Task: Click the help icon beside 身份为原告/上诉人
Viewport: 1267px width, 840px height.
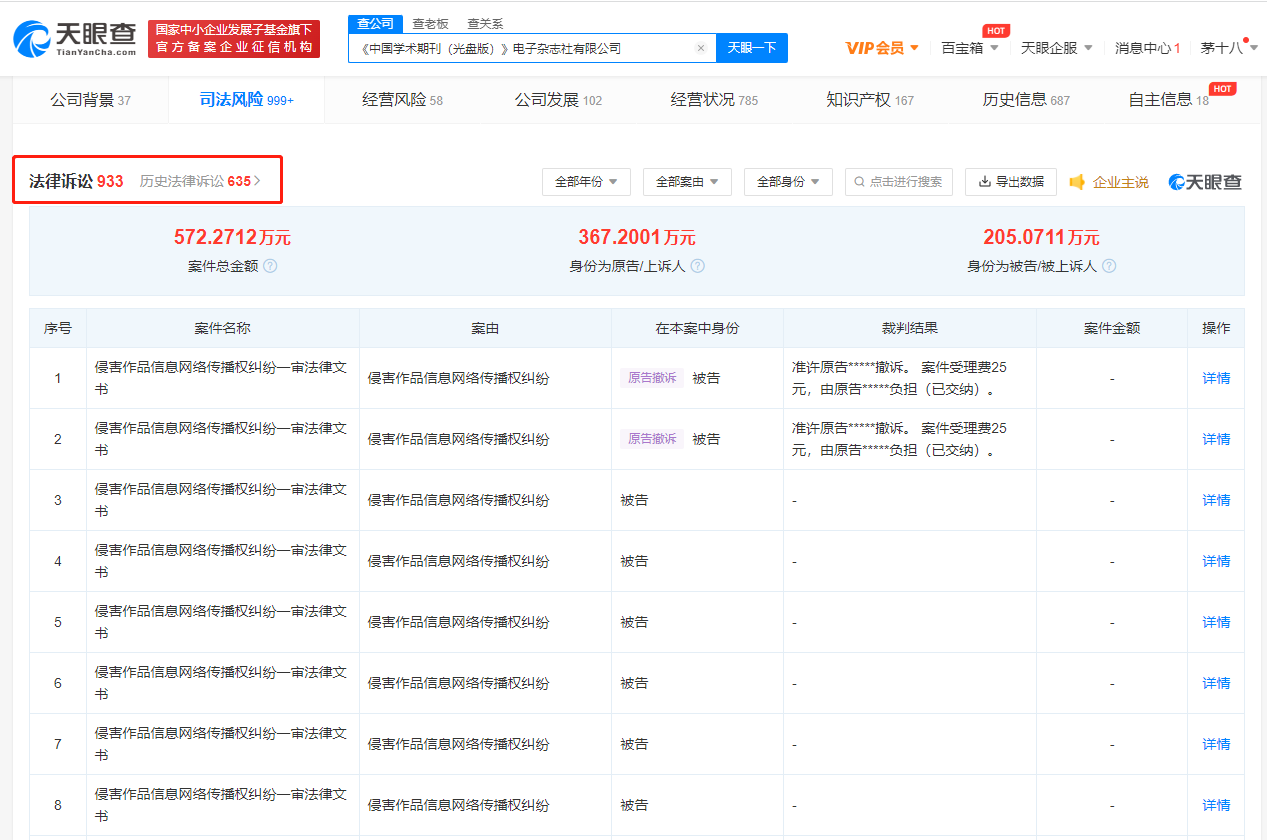Action: coord(698,266)
